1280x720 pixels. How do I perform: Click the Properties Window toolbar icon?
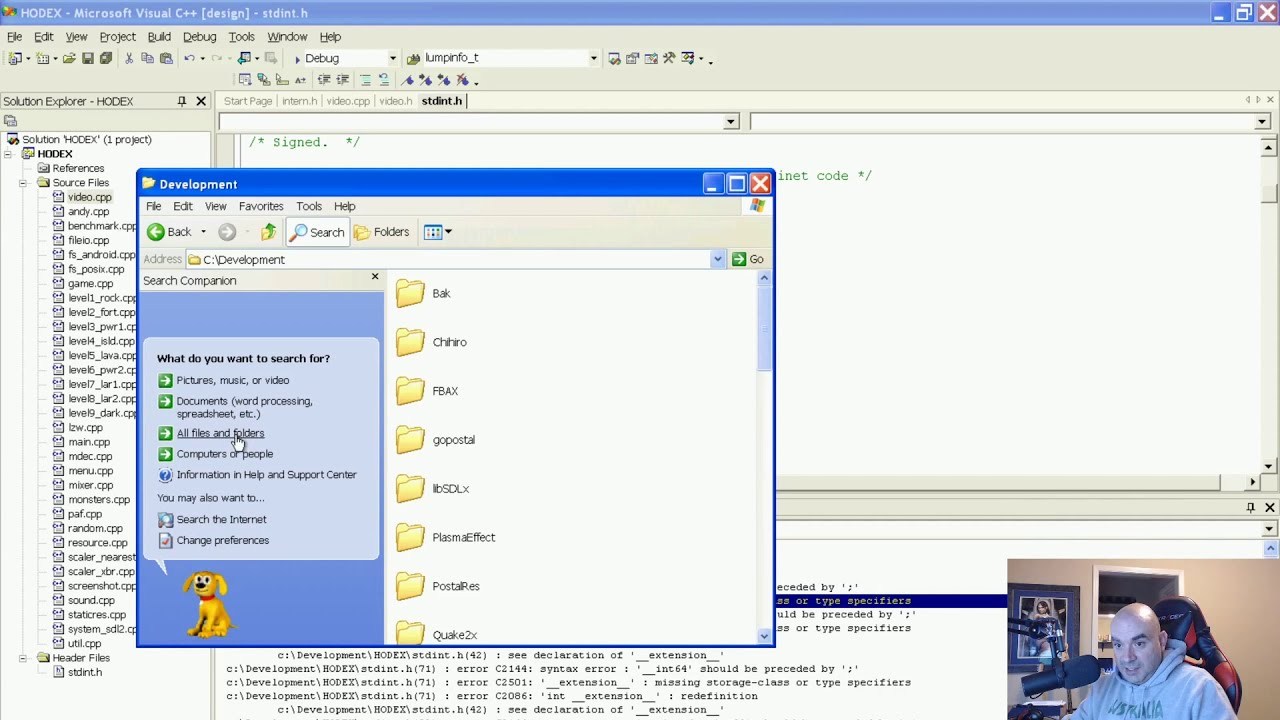pos(632,58)
